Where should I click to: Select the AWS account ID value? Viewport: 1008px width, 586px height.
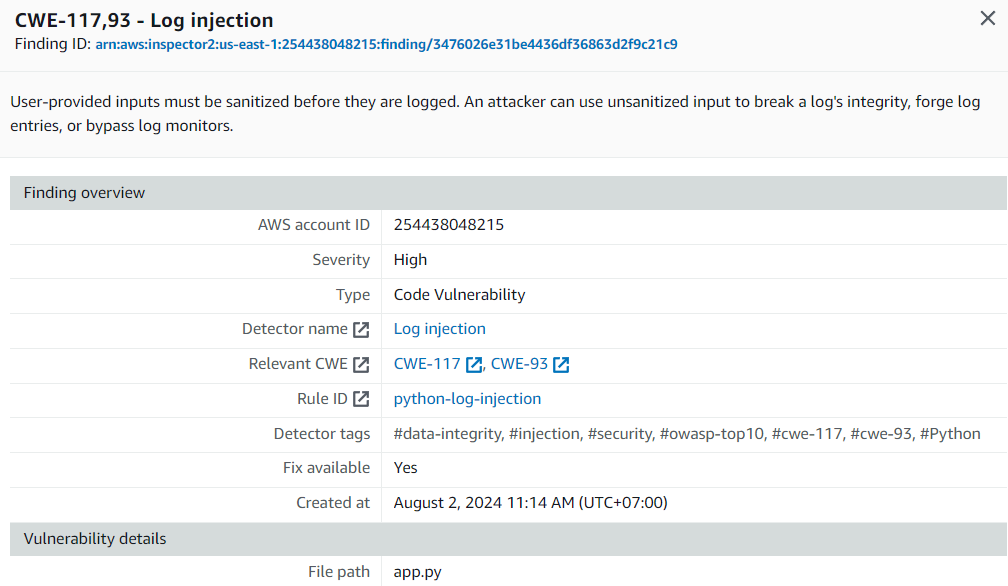449,225
